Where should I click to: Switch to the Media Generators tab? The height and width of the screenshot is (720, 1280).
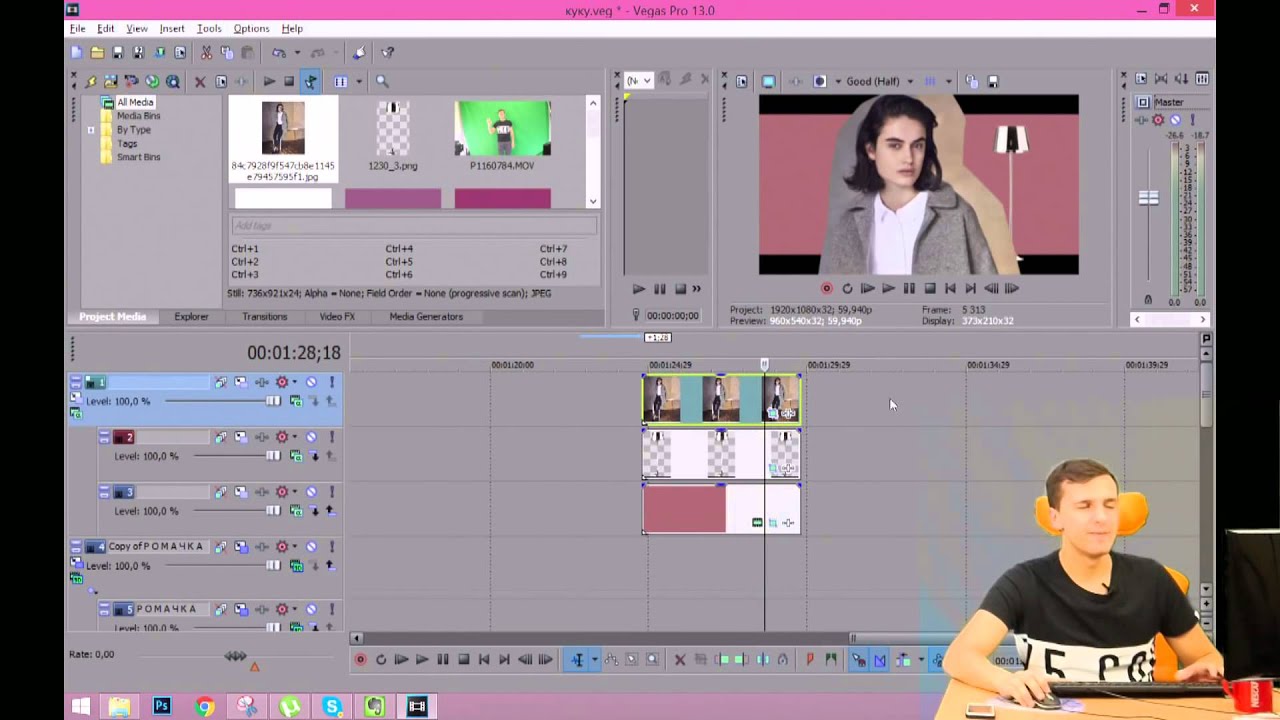pyautogui.click(x=426, y=316)
